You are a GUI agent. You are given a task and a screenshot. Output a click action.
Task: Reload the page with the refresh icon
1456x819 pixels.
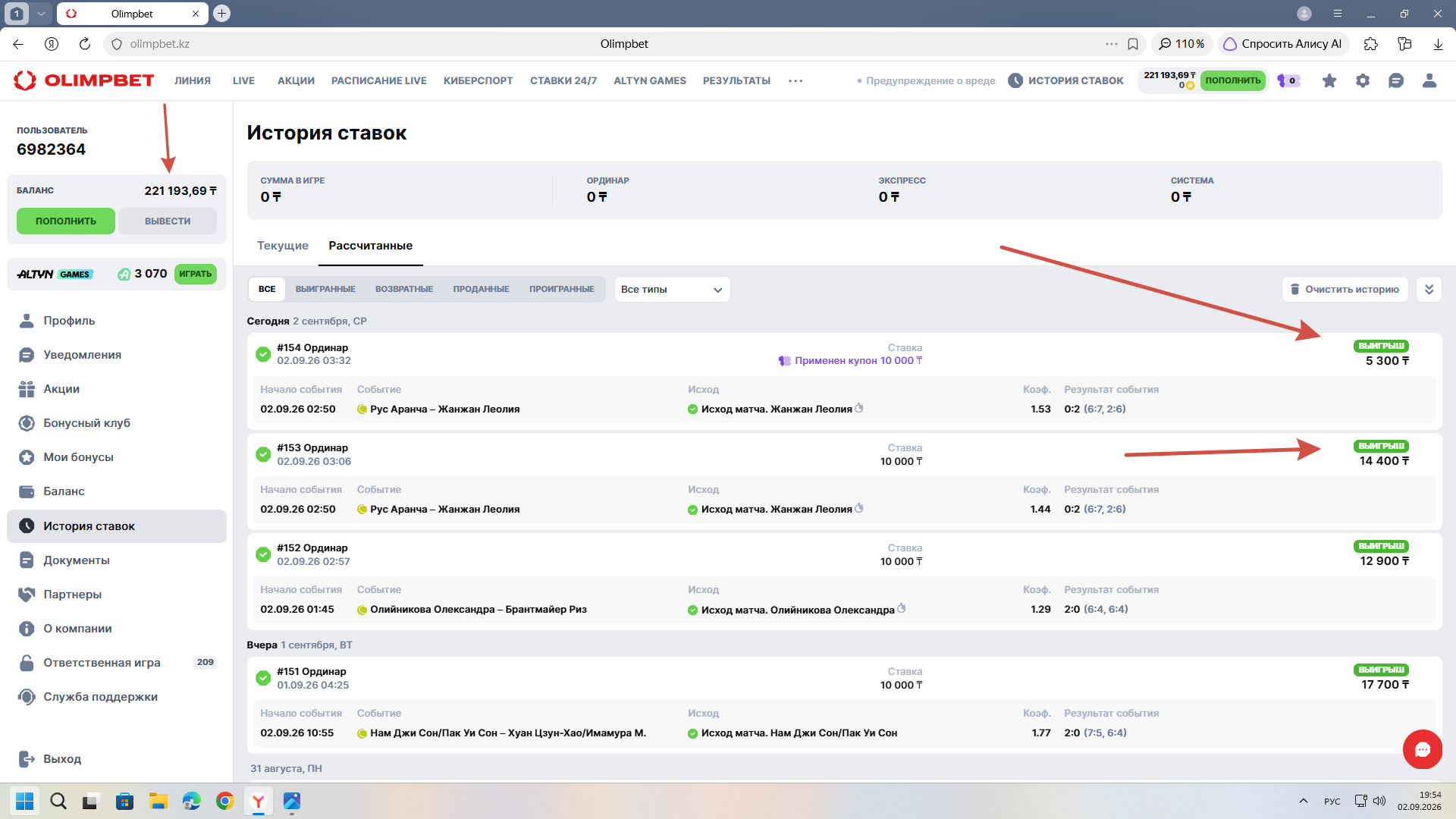85,44
